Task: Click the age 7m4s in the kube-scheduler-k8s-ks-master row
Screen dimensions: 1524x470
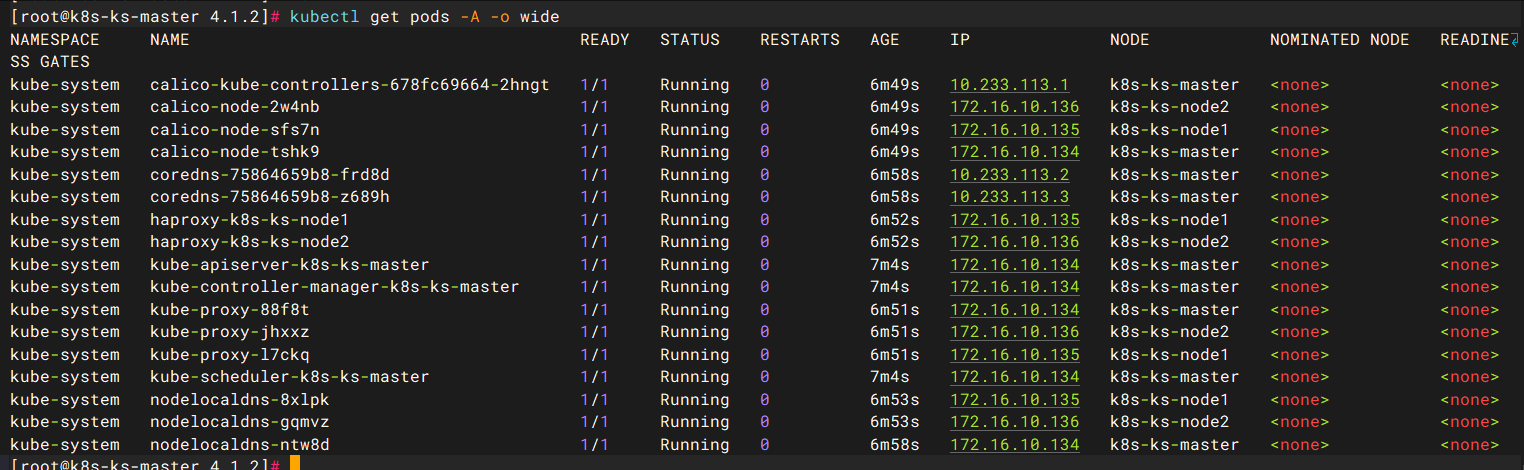Action: tap(890, 377)
